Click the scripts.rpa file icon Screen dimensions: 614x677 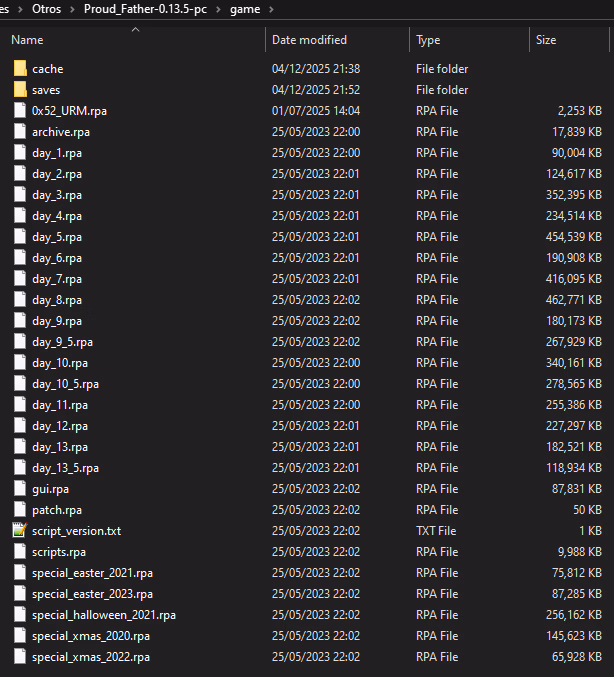[x=20, y=552]
